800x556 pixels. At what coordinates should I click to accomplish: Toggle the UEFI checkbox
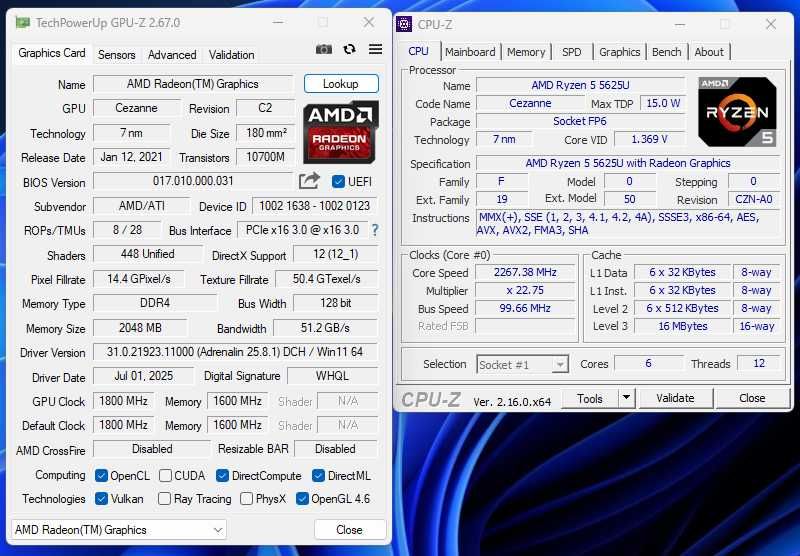point(338,182)
